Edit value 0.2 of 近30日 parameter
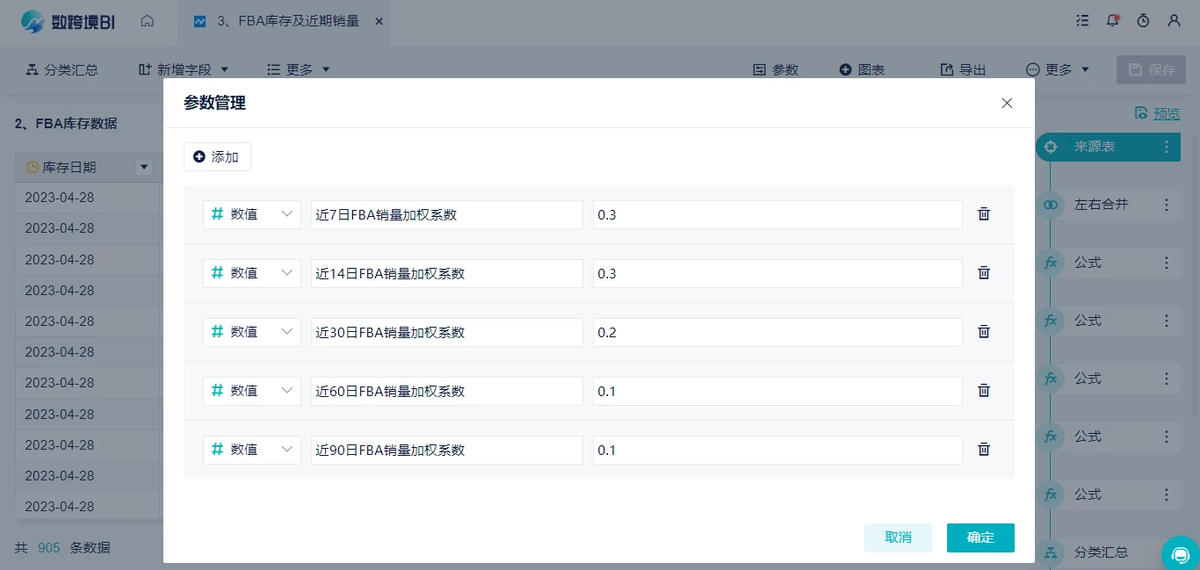 click(x=778, y=332)
